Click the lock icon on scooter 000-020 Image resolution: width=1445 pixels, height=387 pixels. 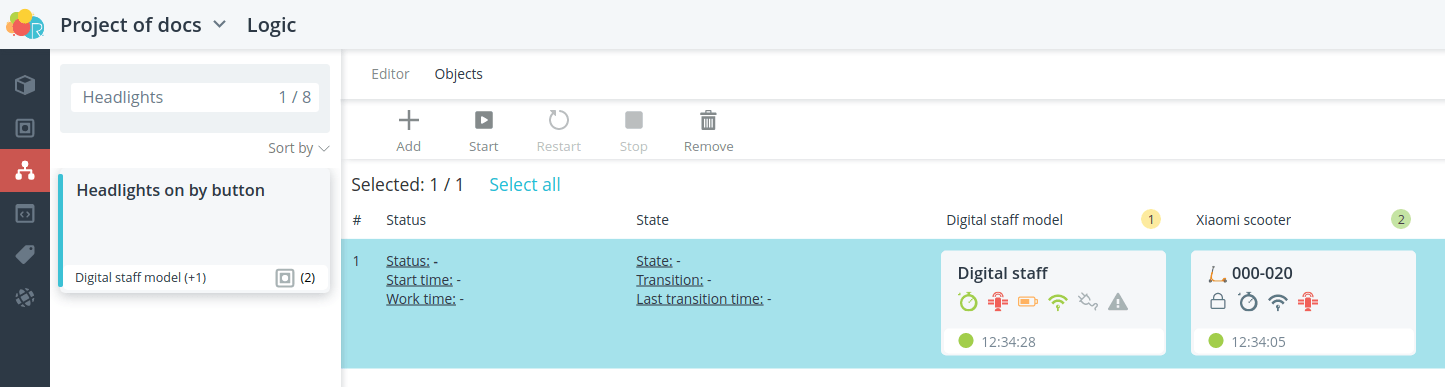pyautogui.click(x=1218, y=301)
